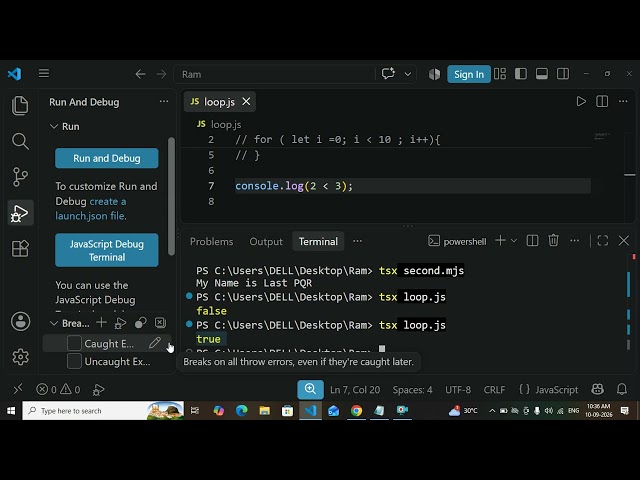Add a function breakpoint with plus icon
The height and width of the screenshot is (480, 640).
(x=101, y=323)
